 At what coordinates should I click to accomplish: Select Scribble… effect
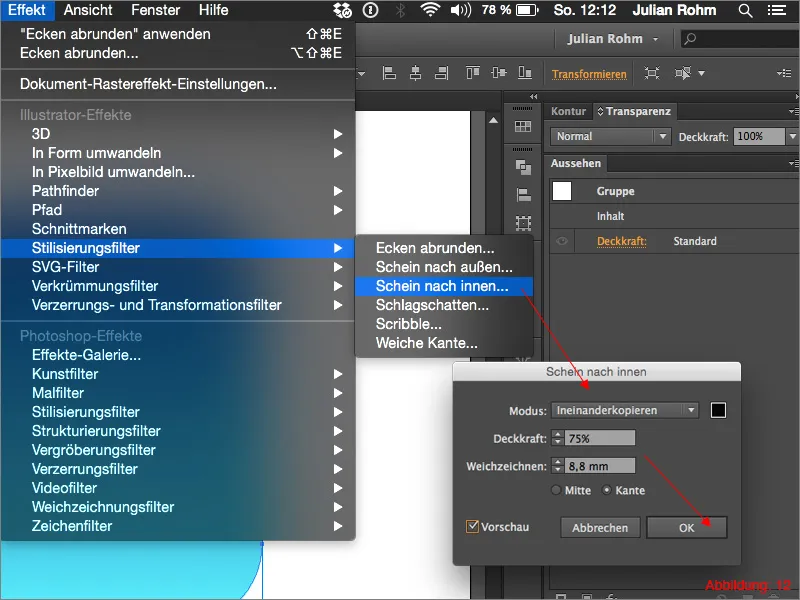444,324
